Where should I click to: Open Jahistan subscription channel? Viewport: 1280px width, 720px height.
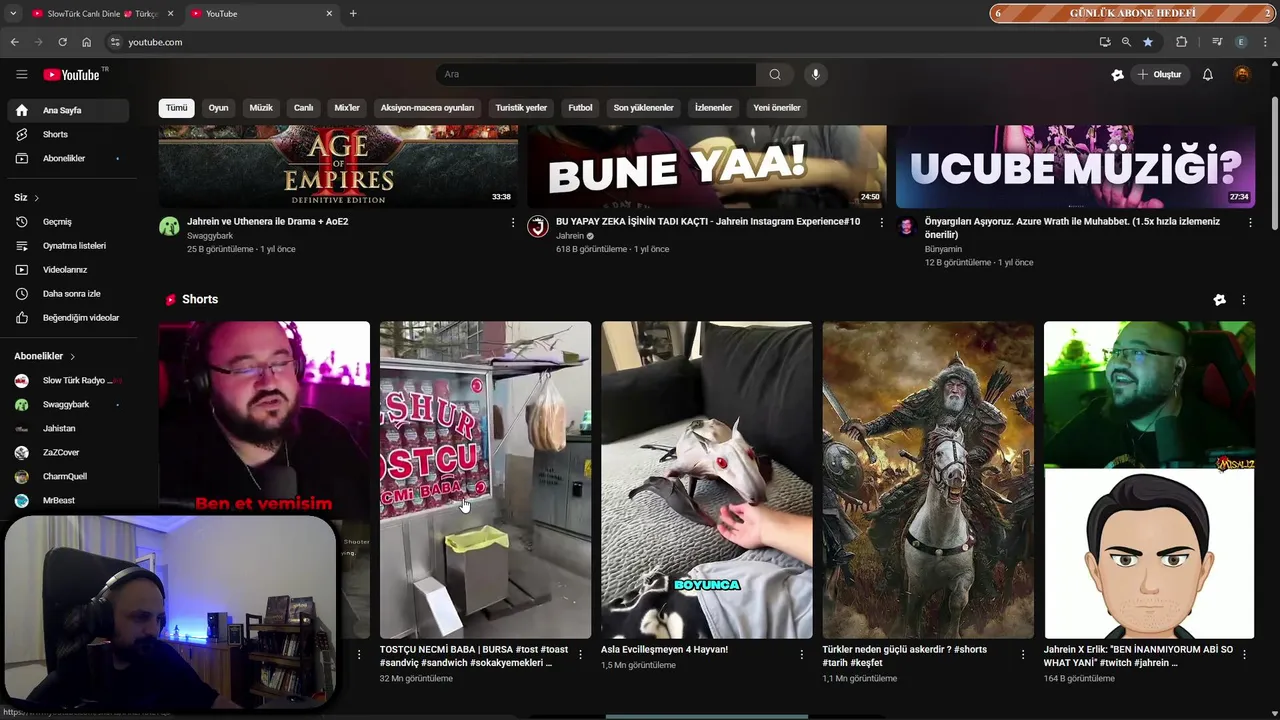coord(68,428)
